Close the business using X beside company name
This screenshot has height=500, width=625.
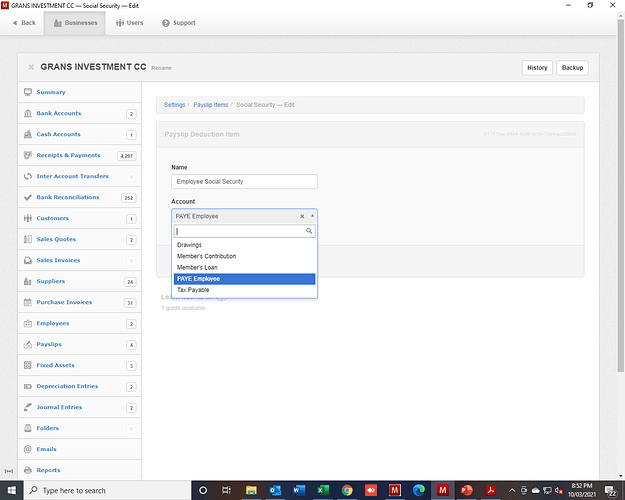point(31,67)
